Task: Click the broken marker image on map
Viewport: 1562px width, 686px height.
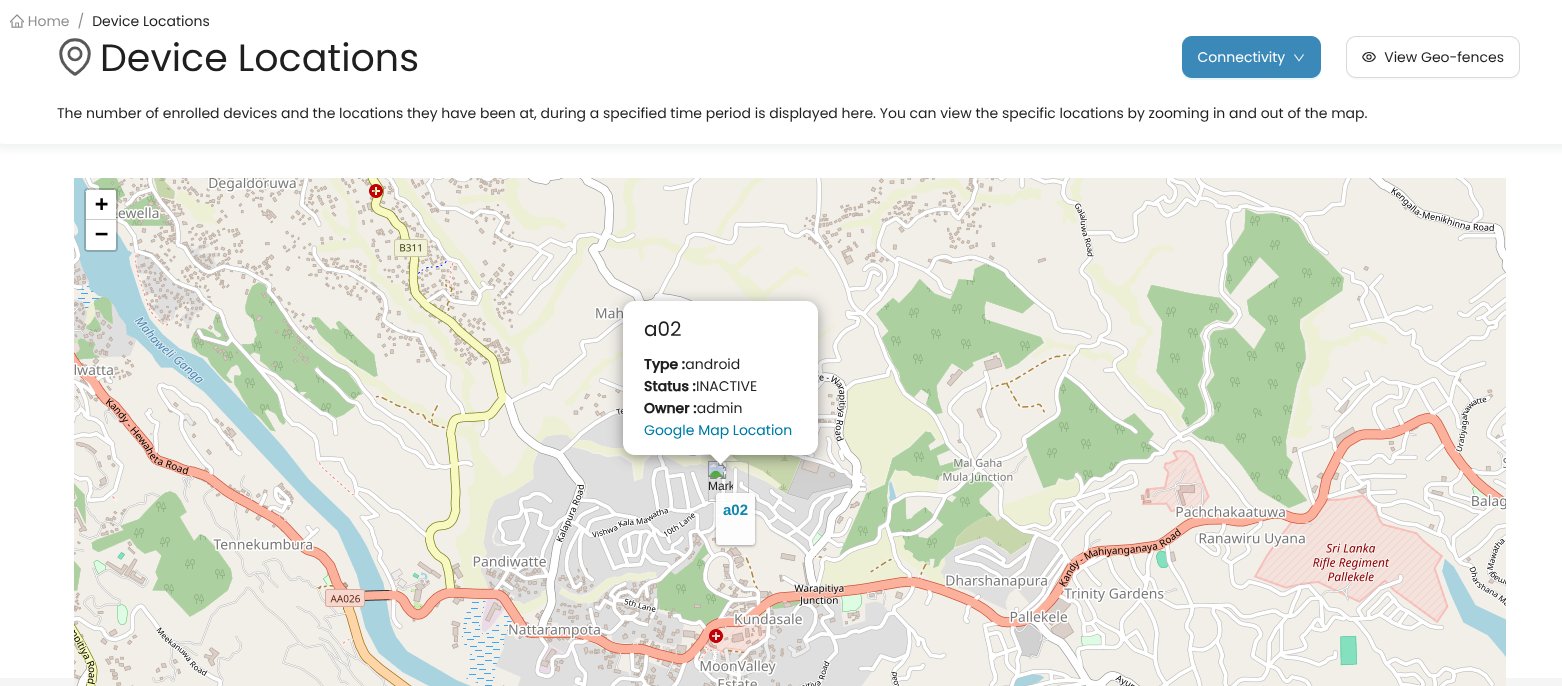Action: point(720,478)
